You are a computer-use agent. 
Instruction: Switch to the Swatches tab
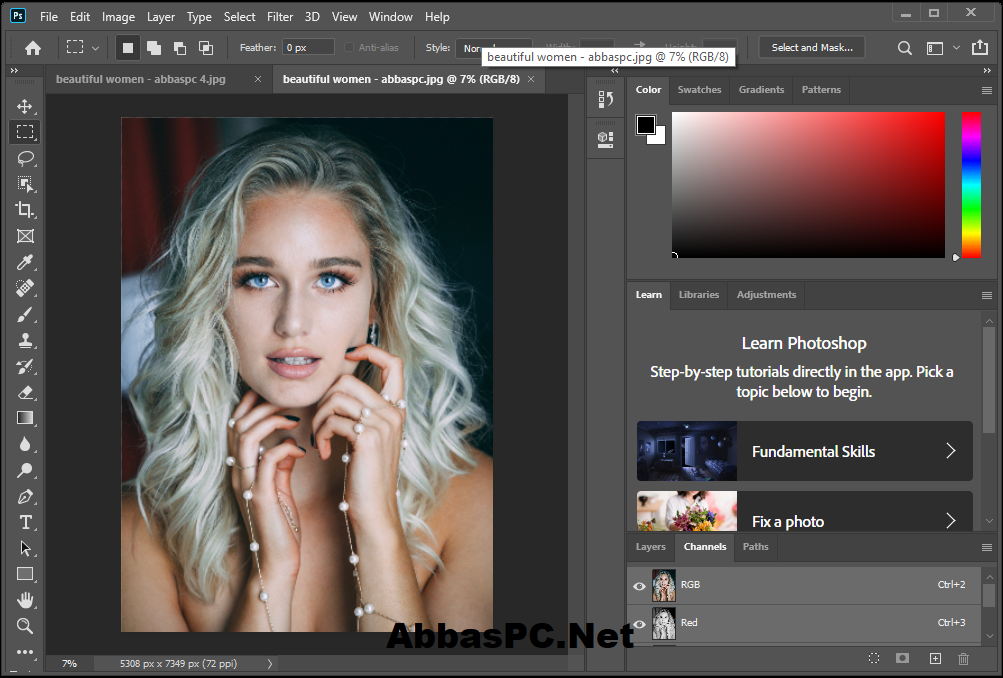pyautogui.click(x=699, y=89)
